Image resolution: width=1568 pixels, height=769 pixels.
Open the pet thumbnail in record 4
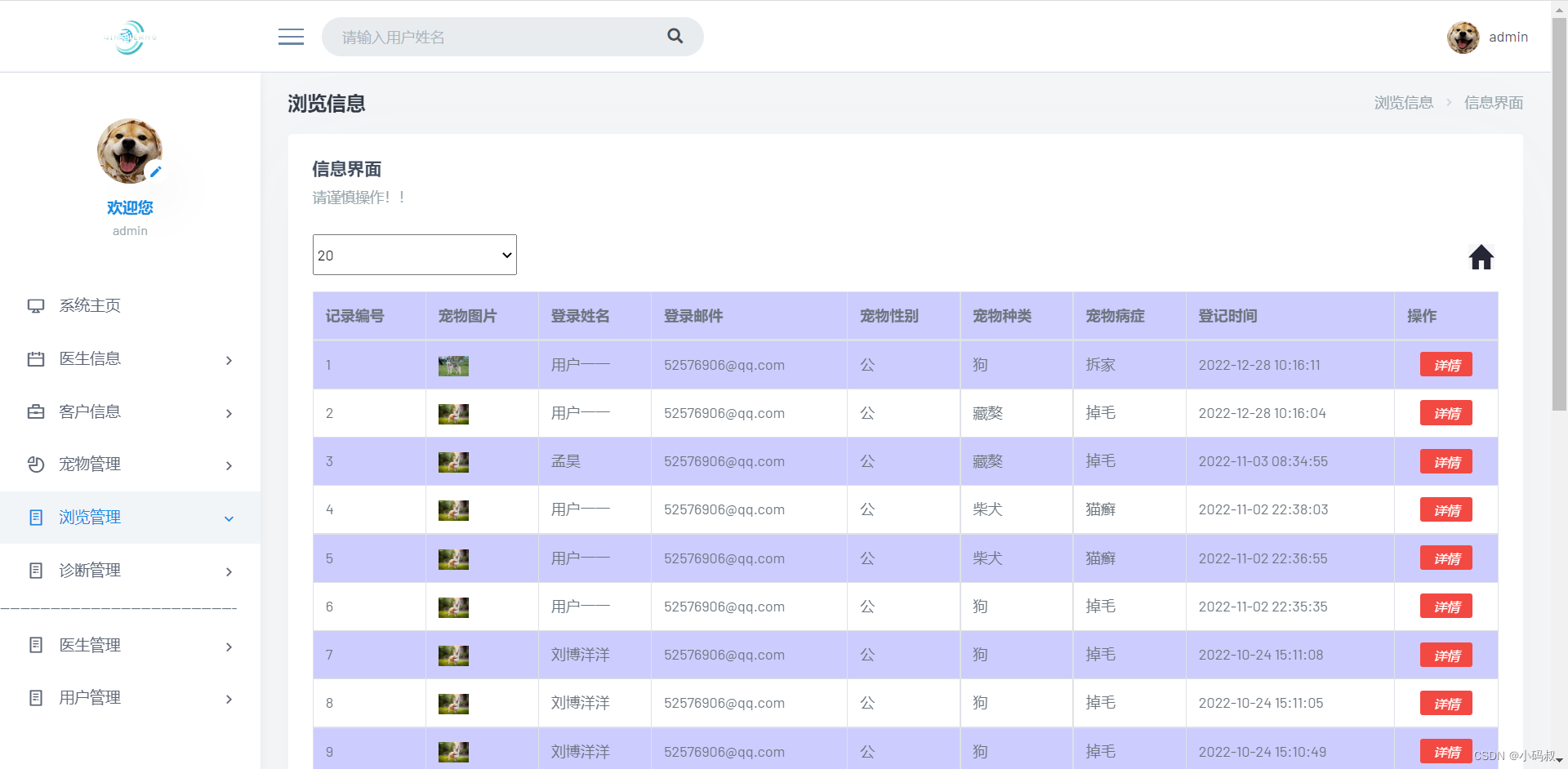(453, 510)
